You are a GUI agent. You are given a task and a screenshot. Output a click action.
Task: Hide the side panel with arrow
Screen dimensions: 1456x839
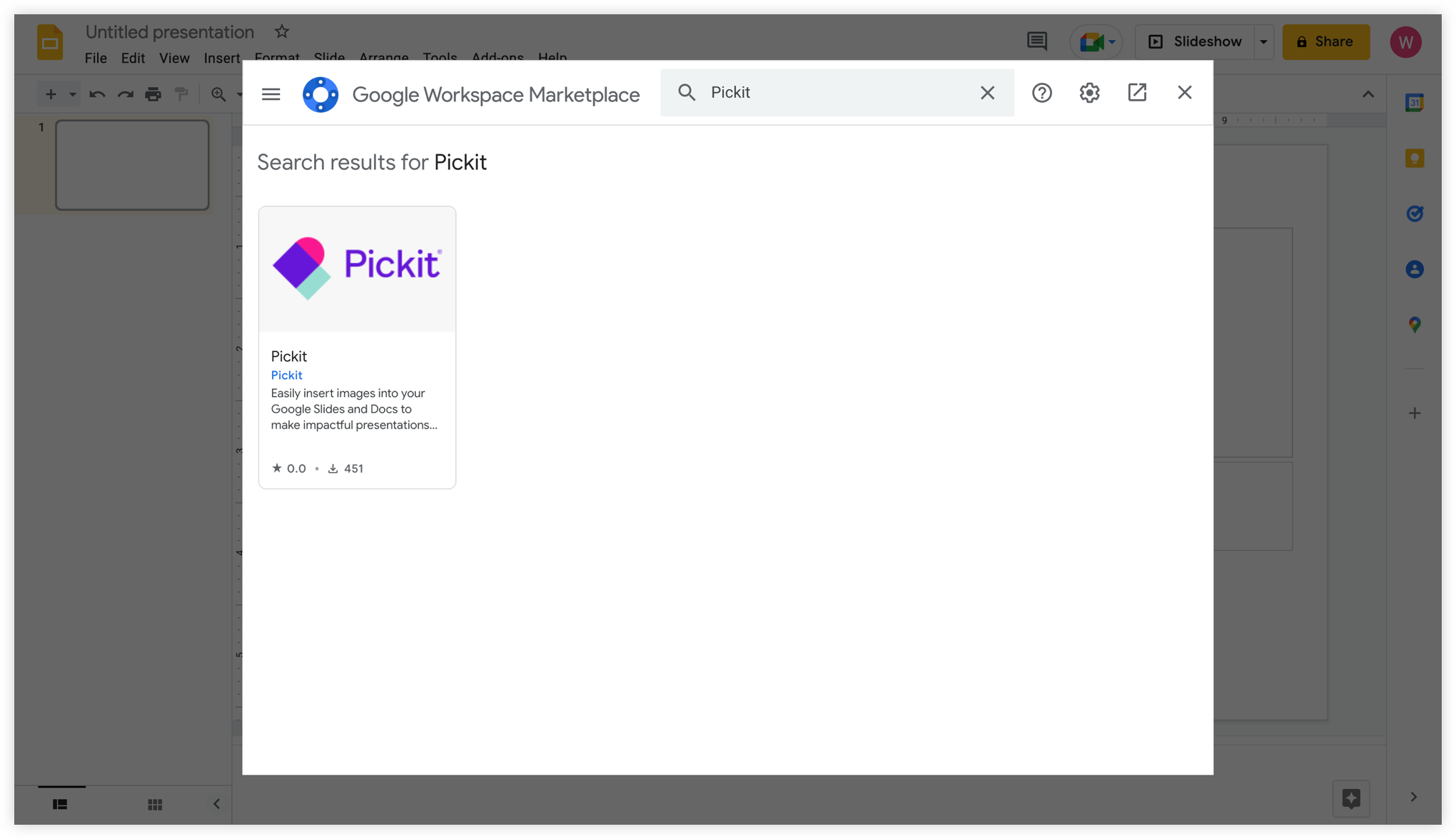(x=1413, y=797)
